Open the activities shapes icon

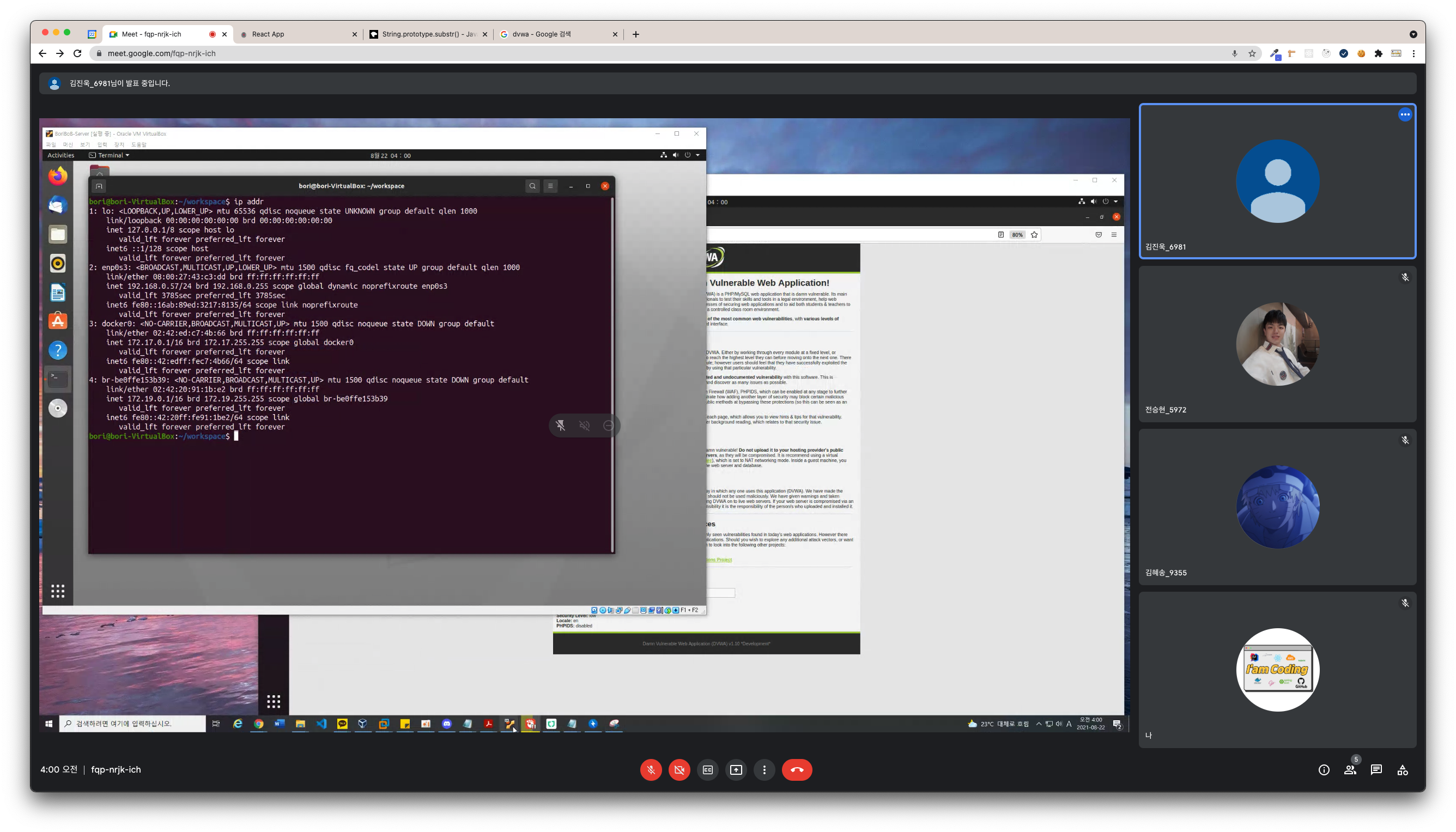(x=1402, y=770)
